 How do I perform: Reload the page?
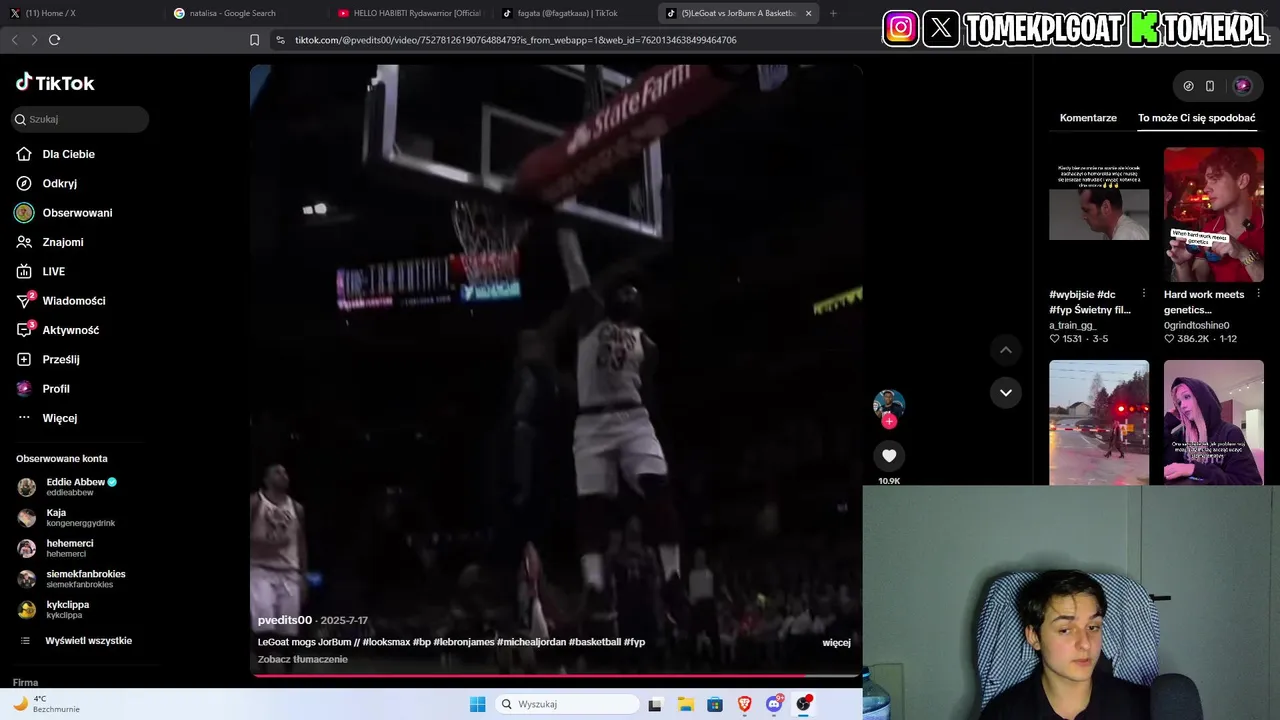tap(54, 40)
